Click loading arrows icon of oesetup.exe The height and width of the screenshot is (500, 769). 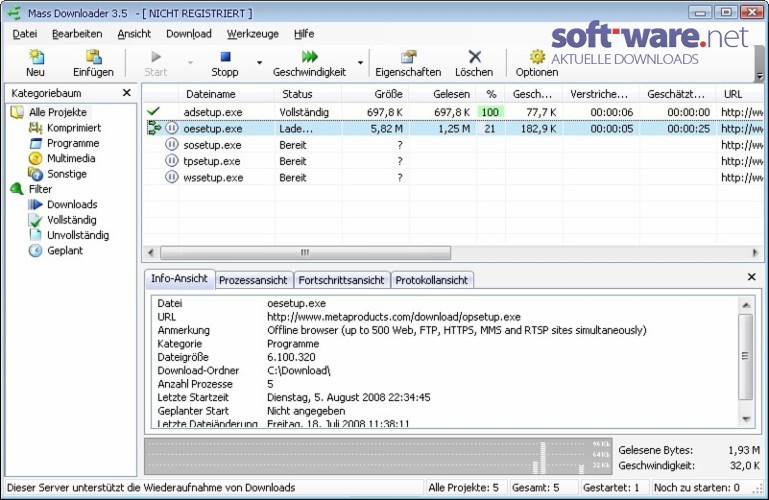(154, 128)
